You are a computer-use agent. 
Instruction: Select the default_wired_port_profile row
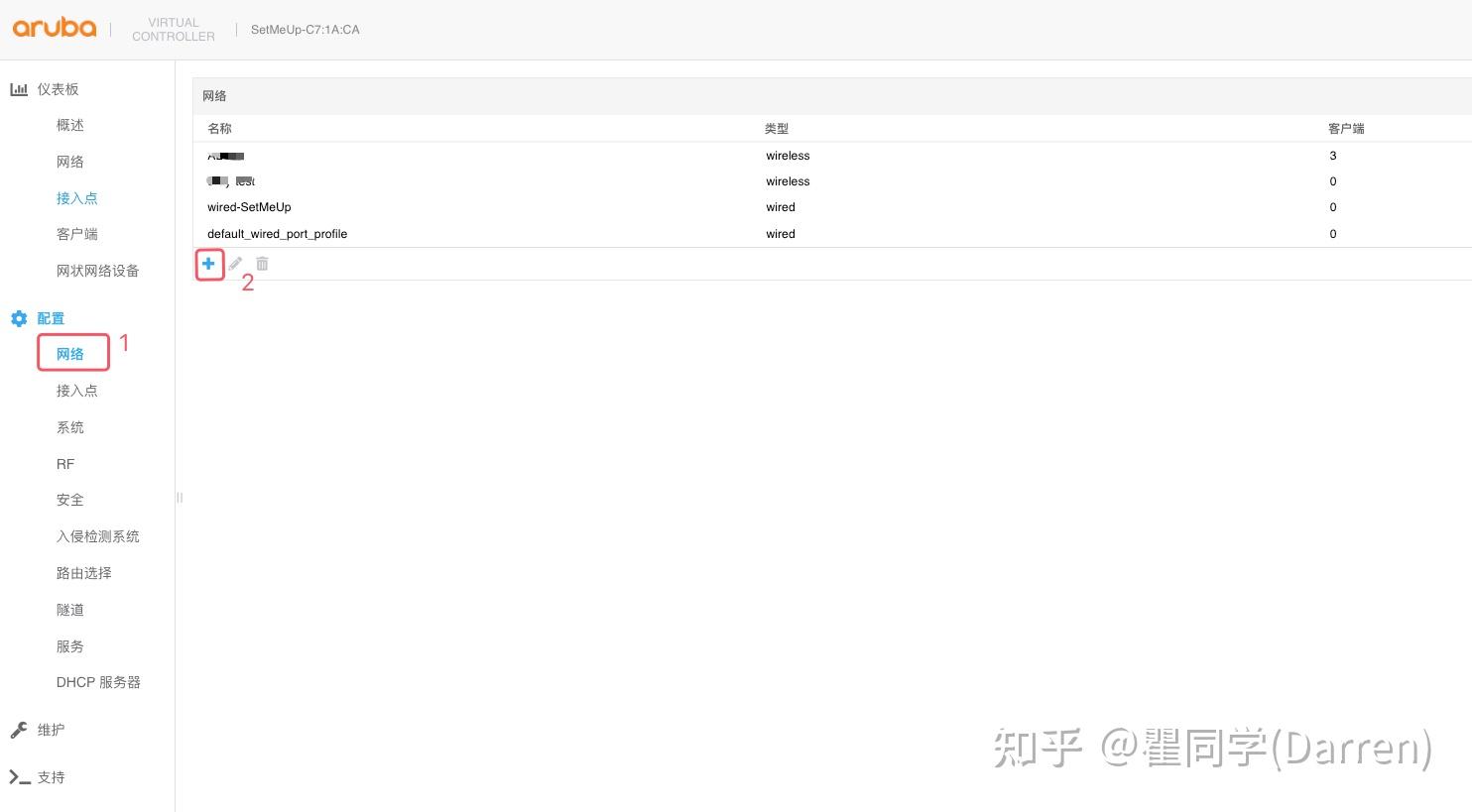(x=277, y=234)
